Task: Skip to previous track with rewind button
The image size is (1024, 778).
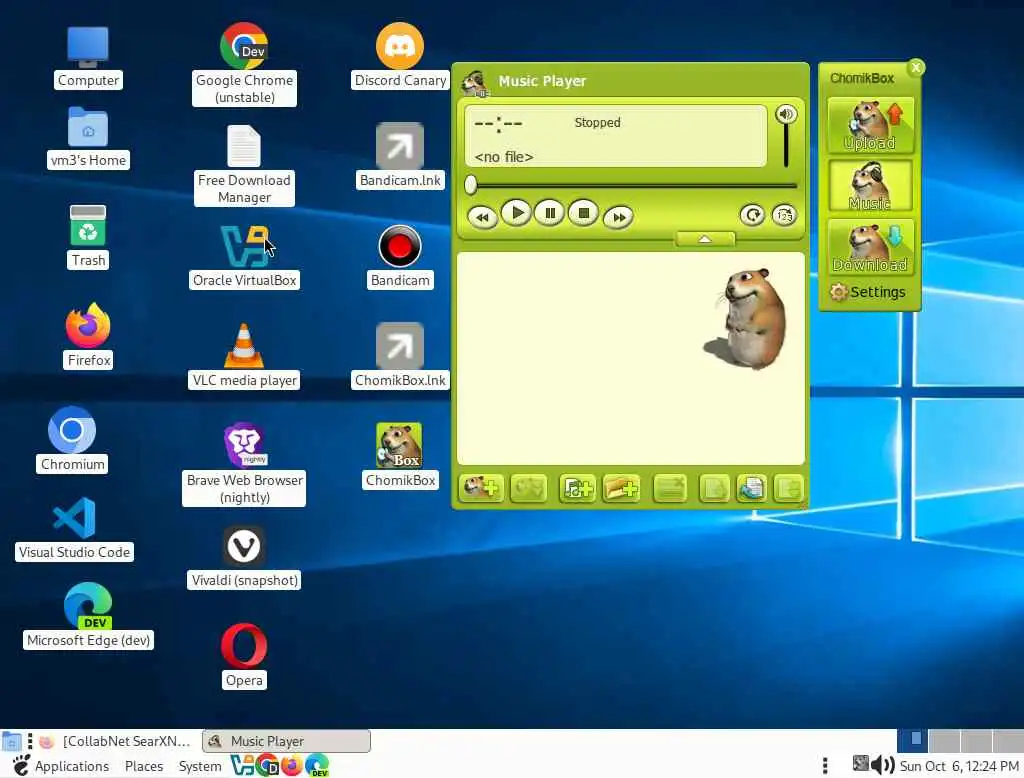Action: pyautogui.click(x=483, y=217)
